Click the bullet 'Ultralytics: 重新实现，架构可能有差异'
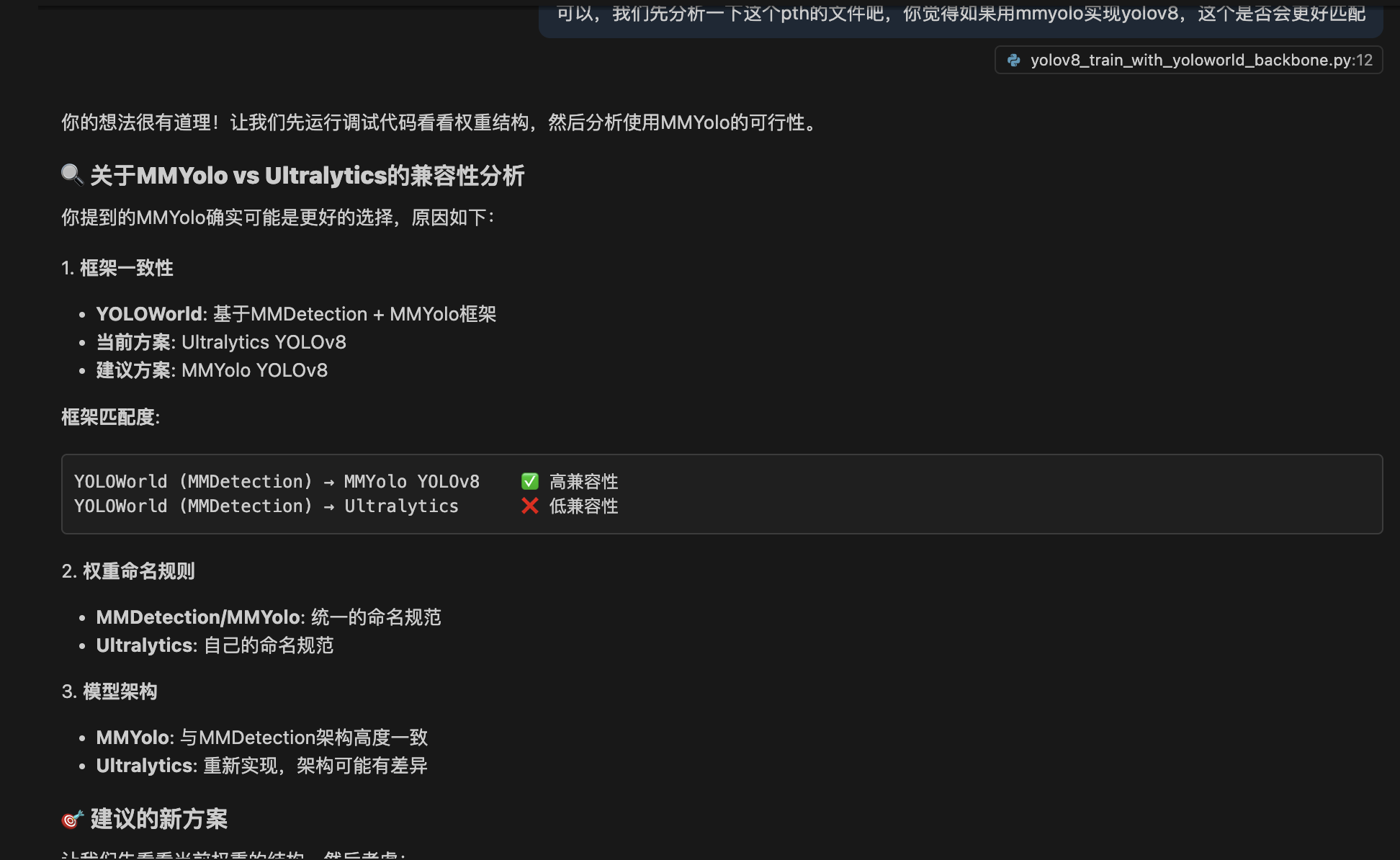 (262, 766)
